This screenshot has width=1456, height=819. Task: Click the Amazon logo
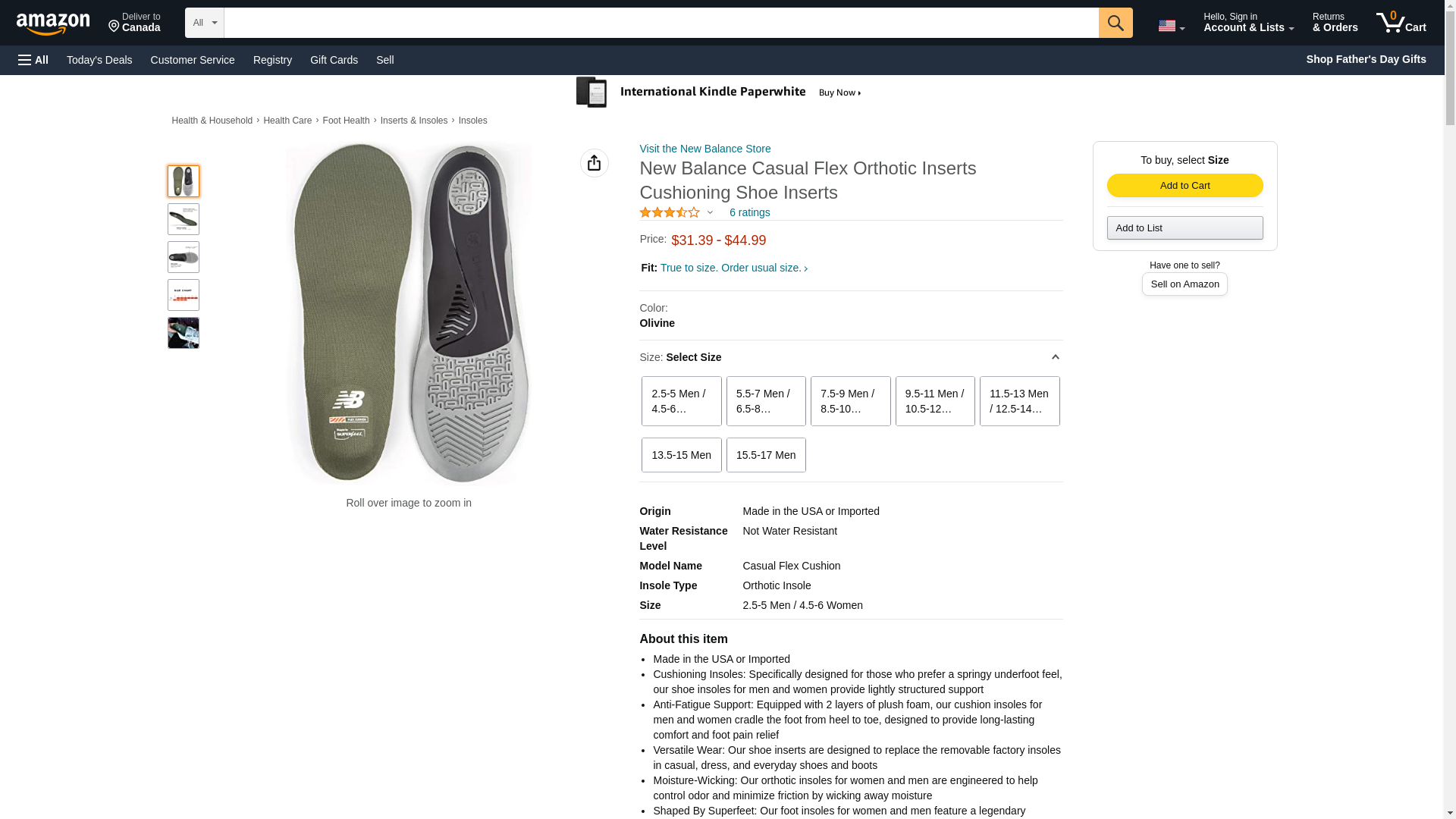point(53,24)
